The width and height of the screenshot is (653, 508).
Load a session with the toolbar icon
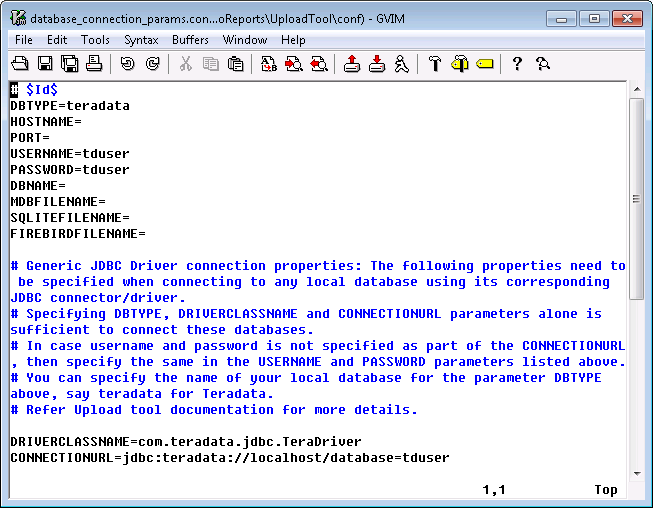351,64
